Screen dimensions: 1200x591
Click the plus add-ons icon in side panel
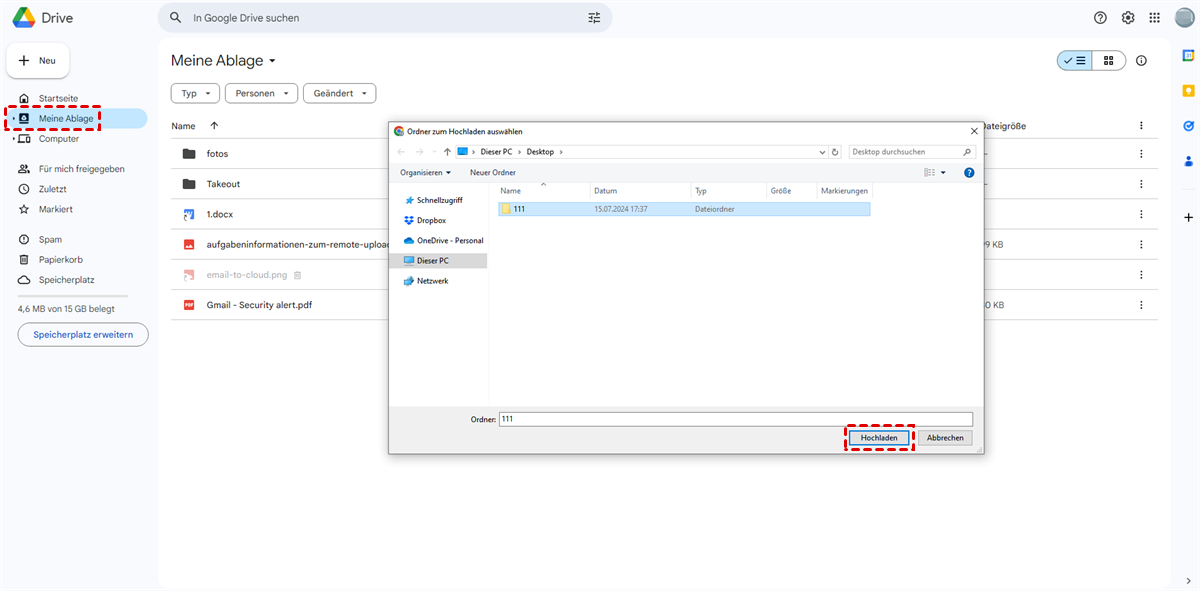click(1188, 217)
